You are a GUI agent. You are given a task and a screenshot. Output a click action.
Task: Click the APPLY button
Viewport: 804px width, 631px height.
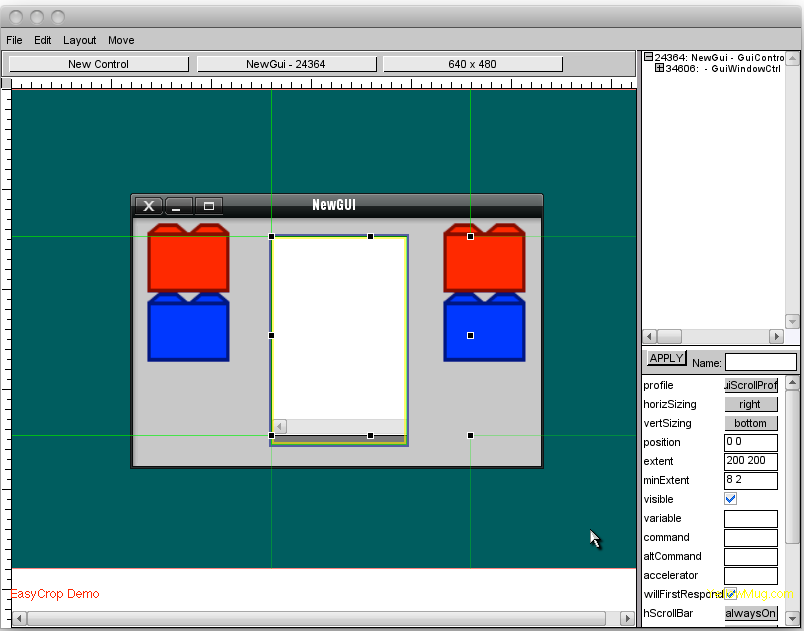(x=666, y=358)
